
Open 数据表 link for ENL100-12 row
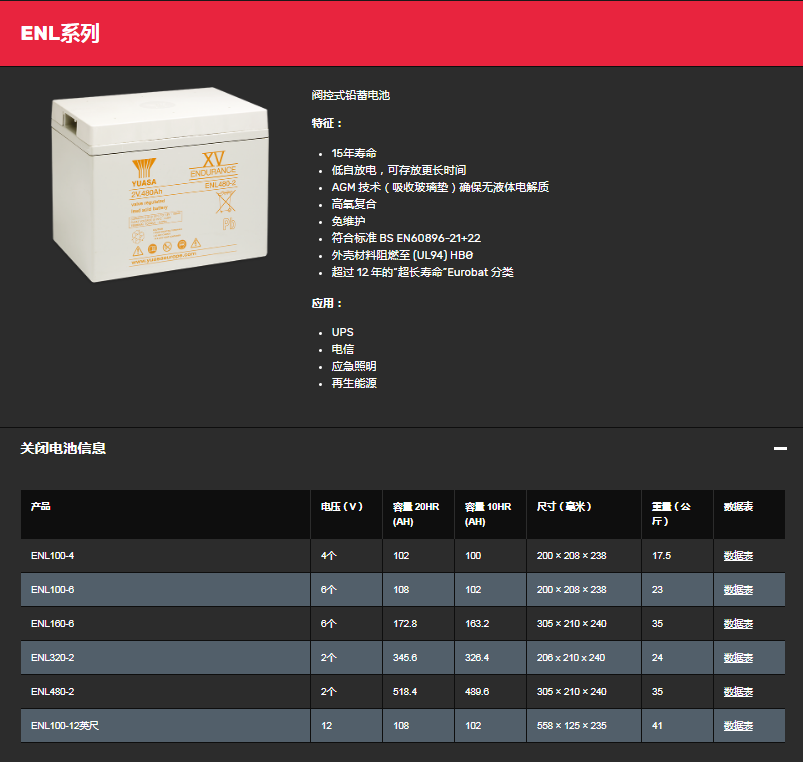(x=738, y=726)
